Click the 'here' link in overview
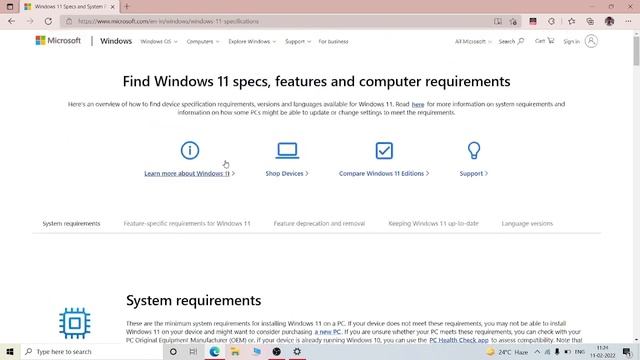The image size is (640, 360). (418, 104)
